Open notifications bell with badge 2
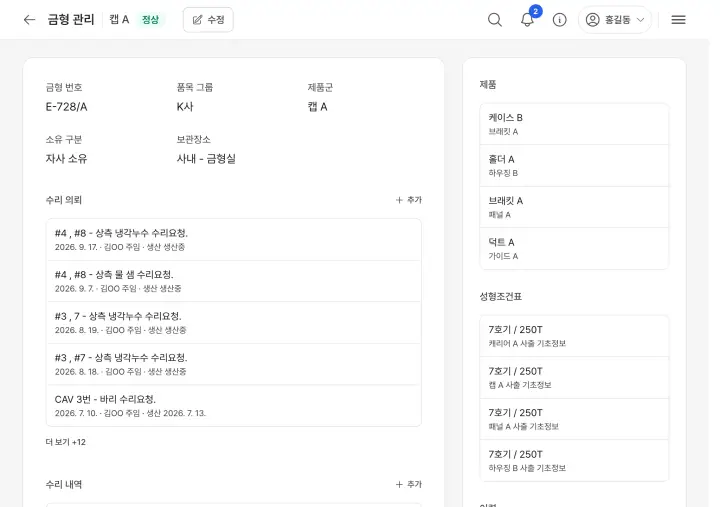 click(528, 20)
